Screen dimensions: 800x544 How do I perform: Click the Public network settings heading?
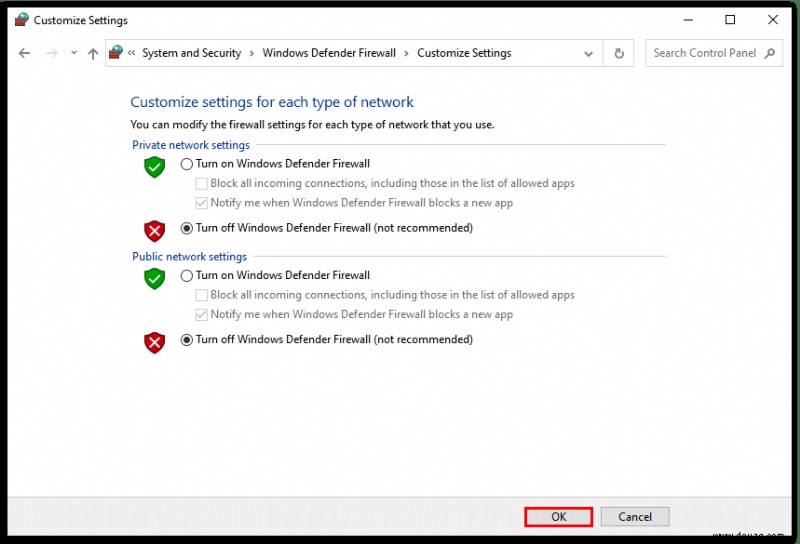pyautogui.click(x=189, y=256)
